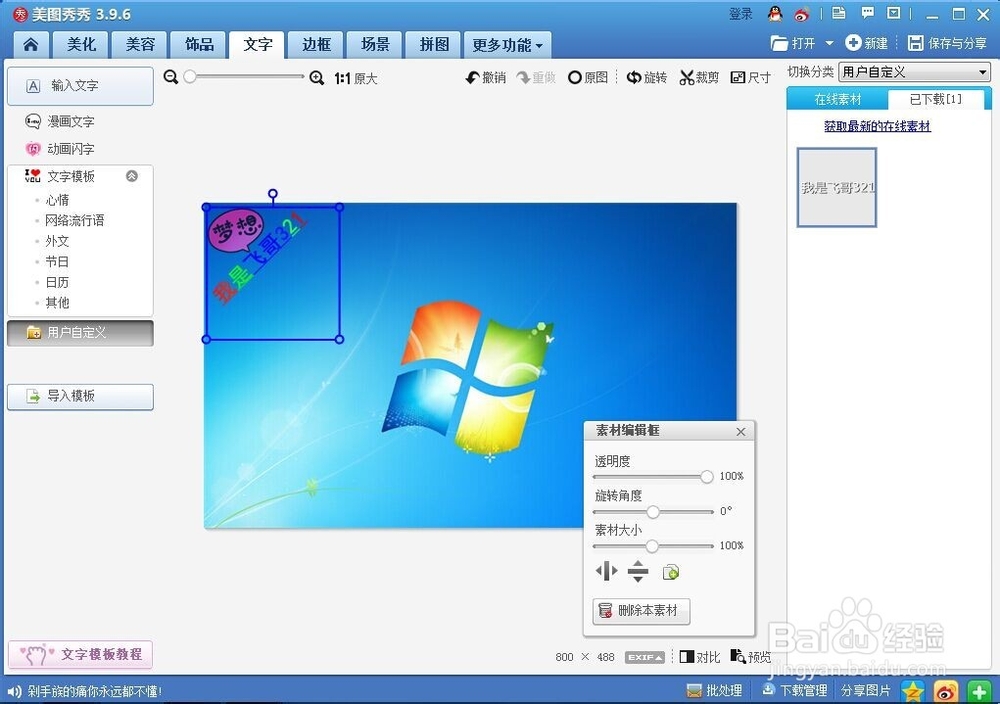This screenshot has height=704, width=1000.
Task: Click the 输入文字 button
Action: coord(80,85)
